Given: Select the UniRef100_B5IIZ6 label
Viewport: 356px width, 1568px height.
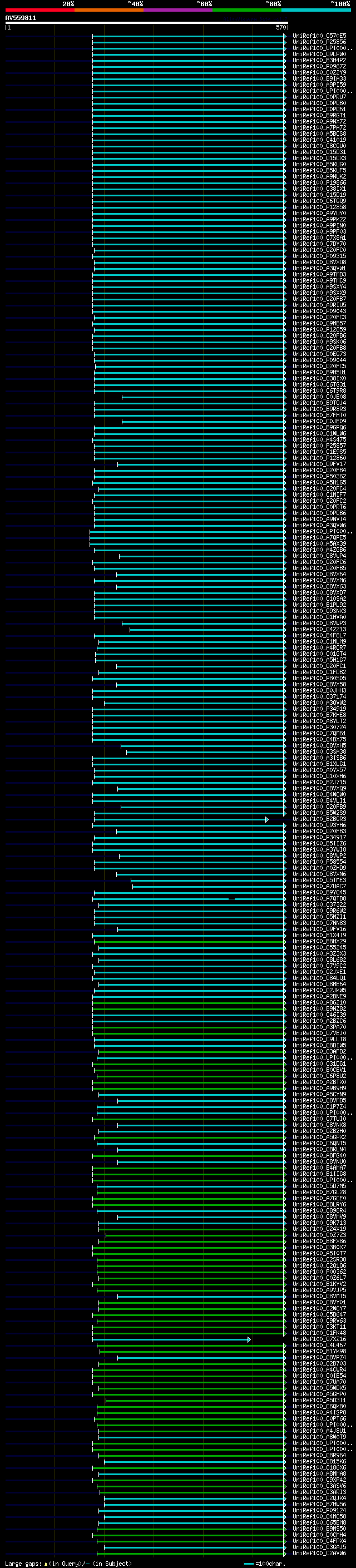Looking at the screenshot, I should click(319, 843).
